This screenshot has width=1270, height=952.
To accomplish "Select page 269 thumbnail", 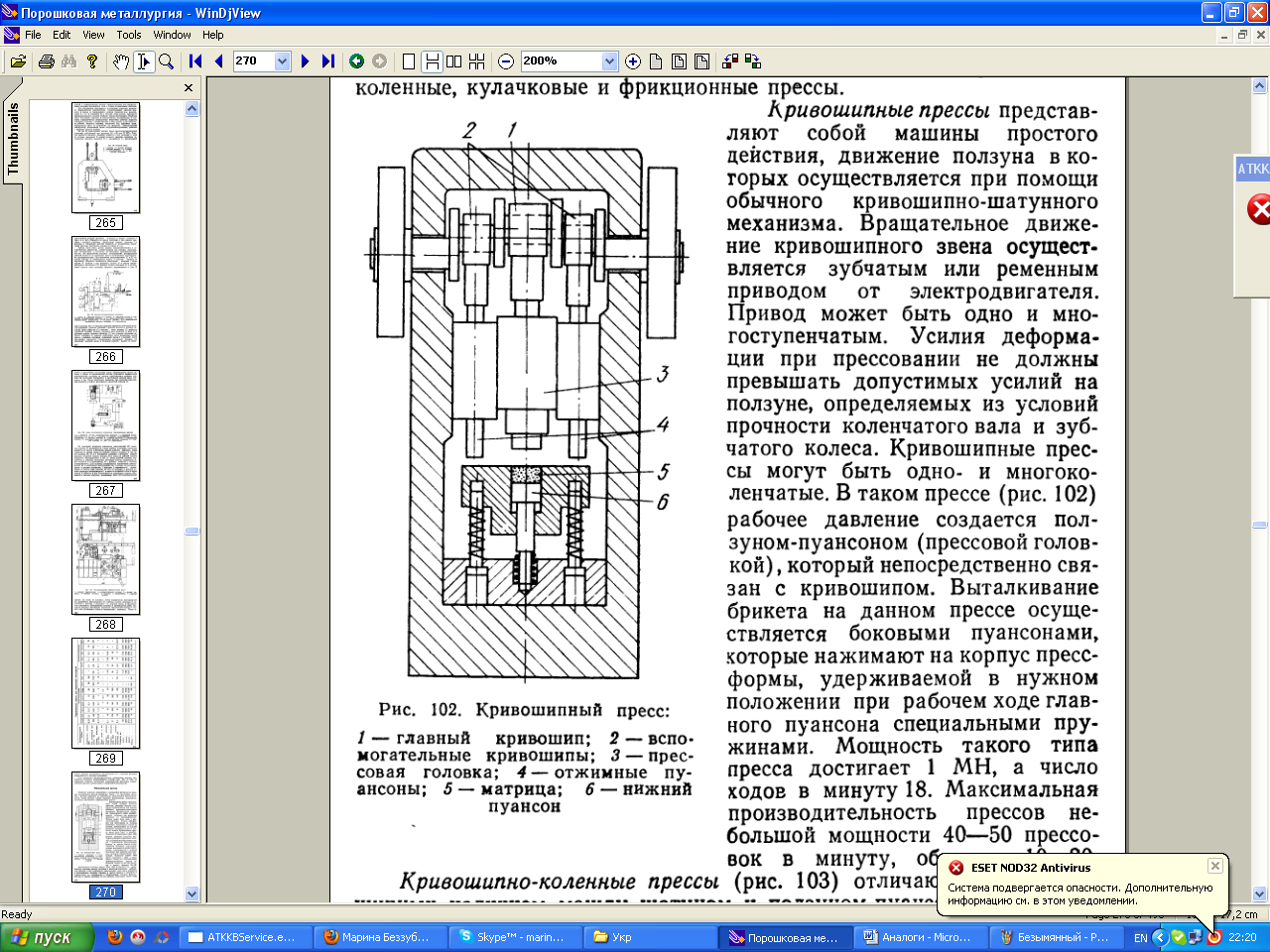I will tap(105, 693).
